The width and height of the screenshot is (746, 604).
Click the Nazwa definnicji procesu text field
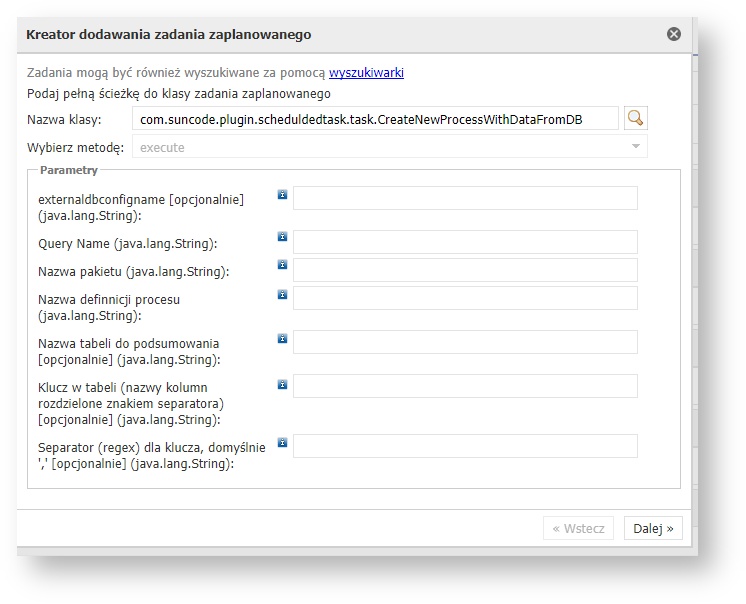pyautogui.click(x=465, y=298)
